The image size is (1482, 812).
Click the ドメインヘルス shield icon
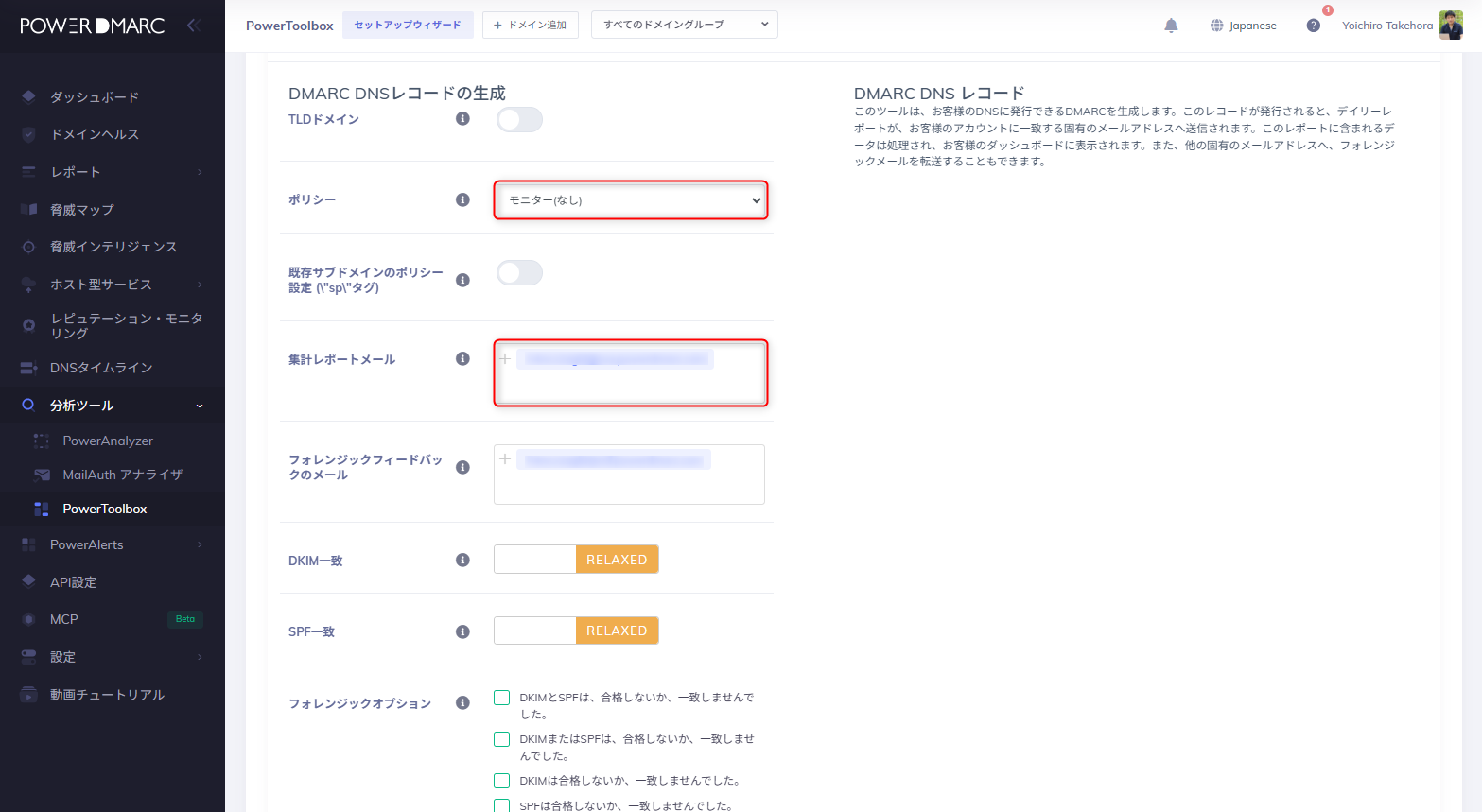tap(28, 134)
